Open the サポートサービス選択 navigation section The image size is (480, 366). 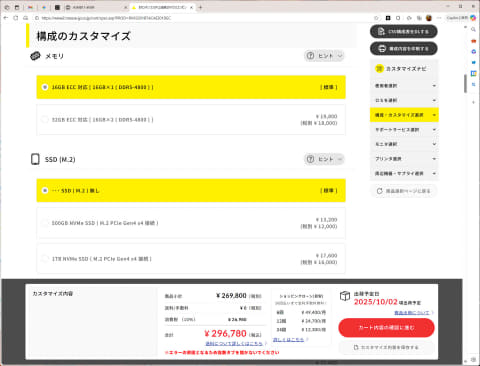coord(404,129)
